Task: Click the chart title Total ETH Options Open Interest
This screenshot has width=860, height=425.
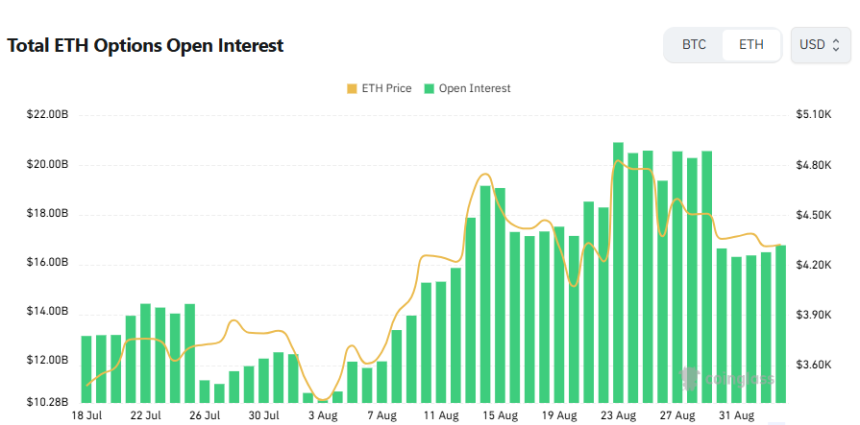Action: point(145,46)
